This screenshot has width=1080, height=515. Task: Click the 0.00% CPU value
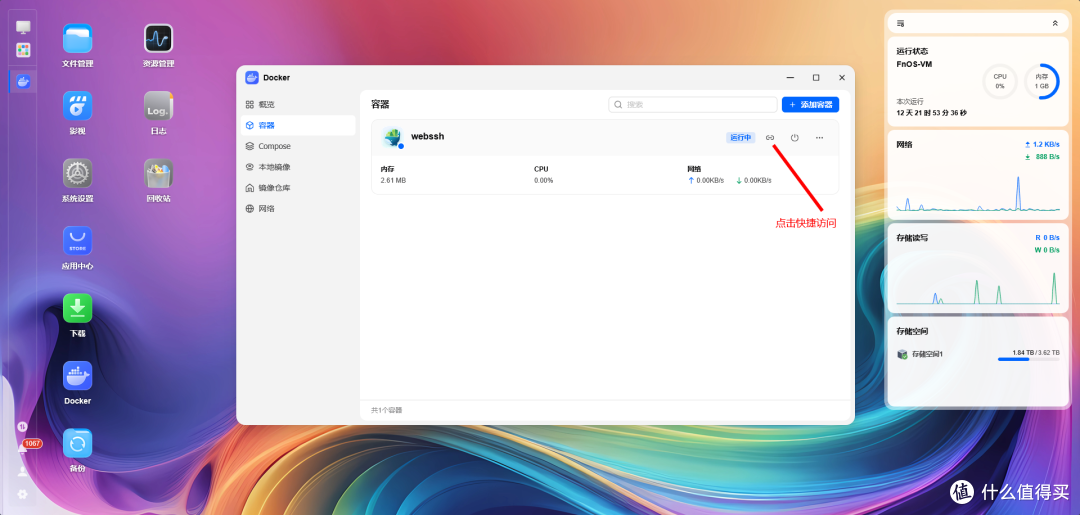tap(543, 180)
